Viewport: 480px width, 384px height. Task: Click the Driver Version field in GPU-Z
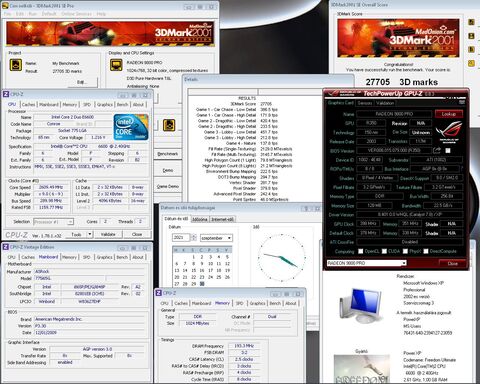click(x=410, y=215)
